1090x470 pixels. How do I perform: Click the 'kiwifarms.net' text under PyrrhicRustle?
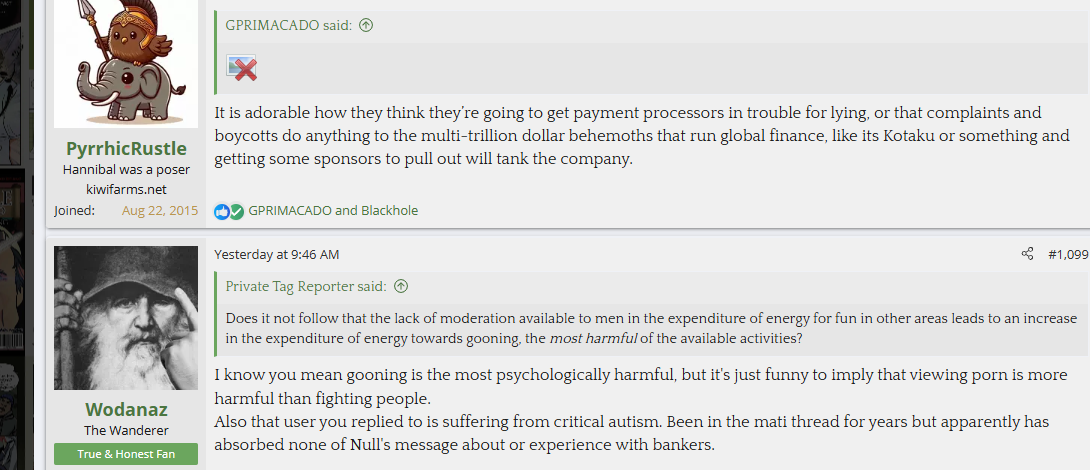pyautogui.click(x=126, y=189)
